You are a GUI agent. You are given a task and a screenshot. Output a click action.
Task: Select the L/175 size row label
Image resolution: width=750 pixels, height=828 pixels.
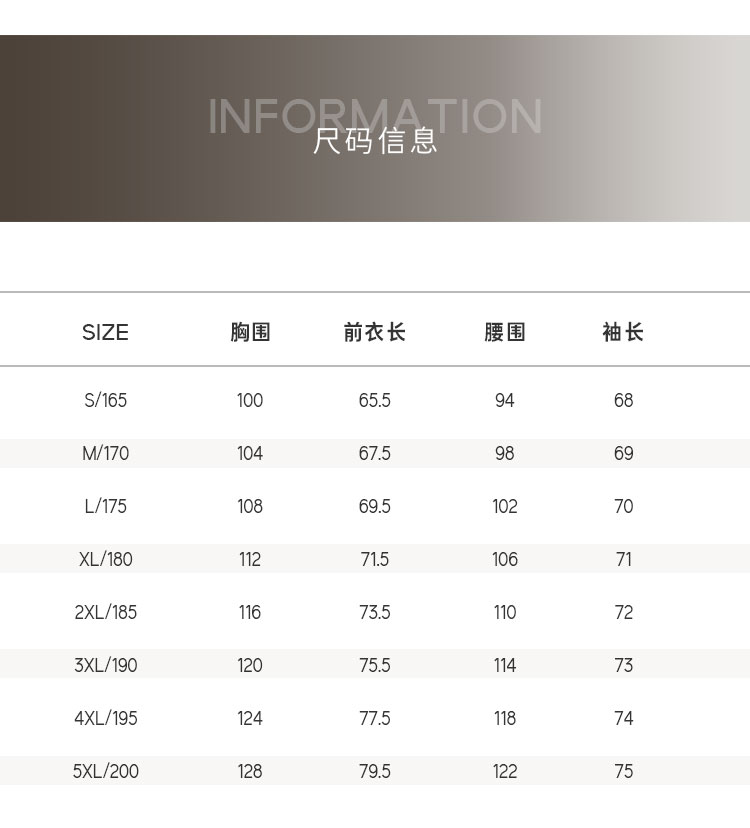(105, 507)
